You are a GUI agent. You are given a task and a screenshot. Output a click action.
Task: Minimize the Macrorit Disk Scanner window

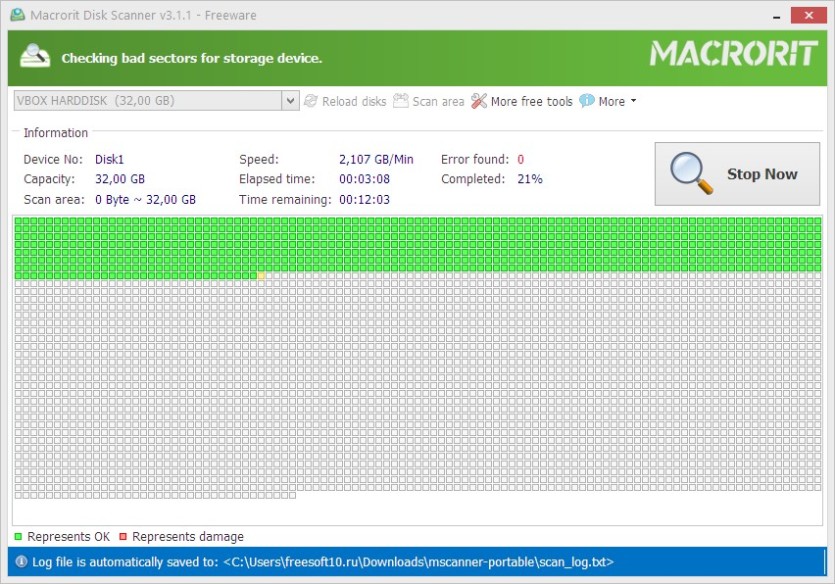[x=776, y=16]
